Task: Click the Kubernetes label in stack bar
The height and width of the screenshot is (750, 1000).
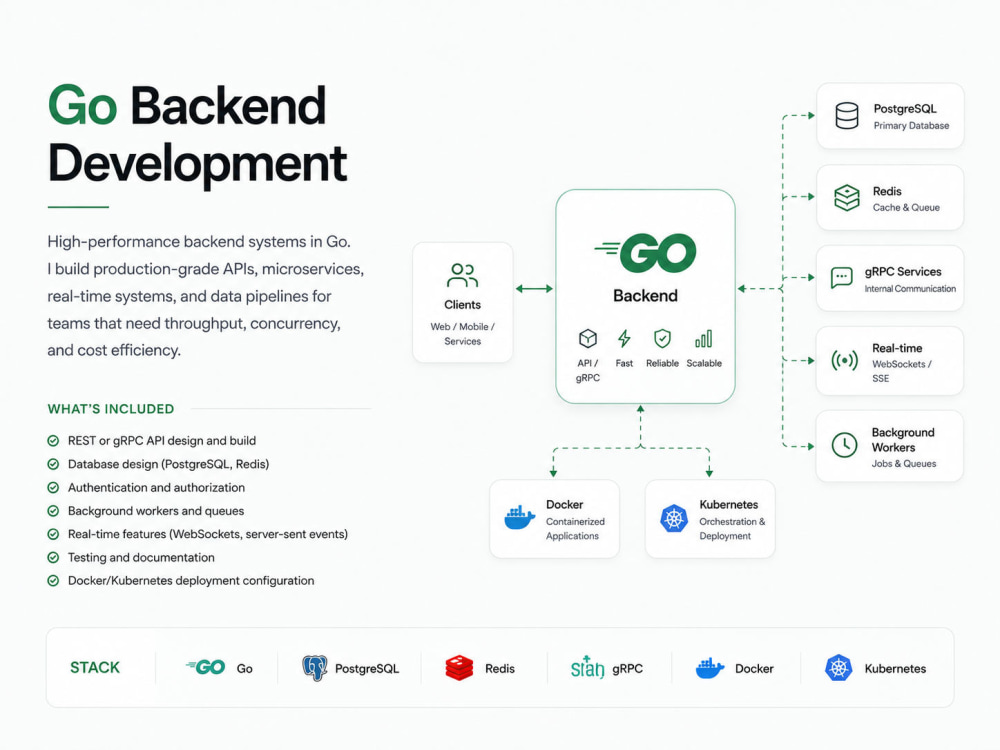Action: click(895, 668)
